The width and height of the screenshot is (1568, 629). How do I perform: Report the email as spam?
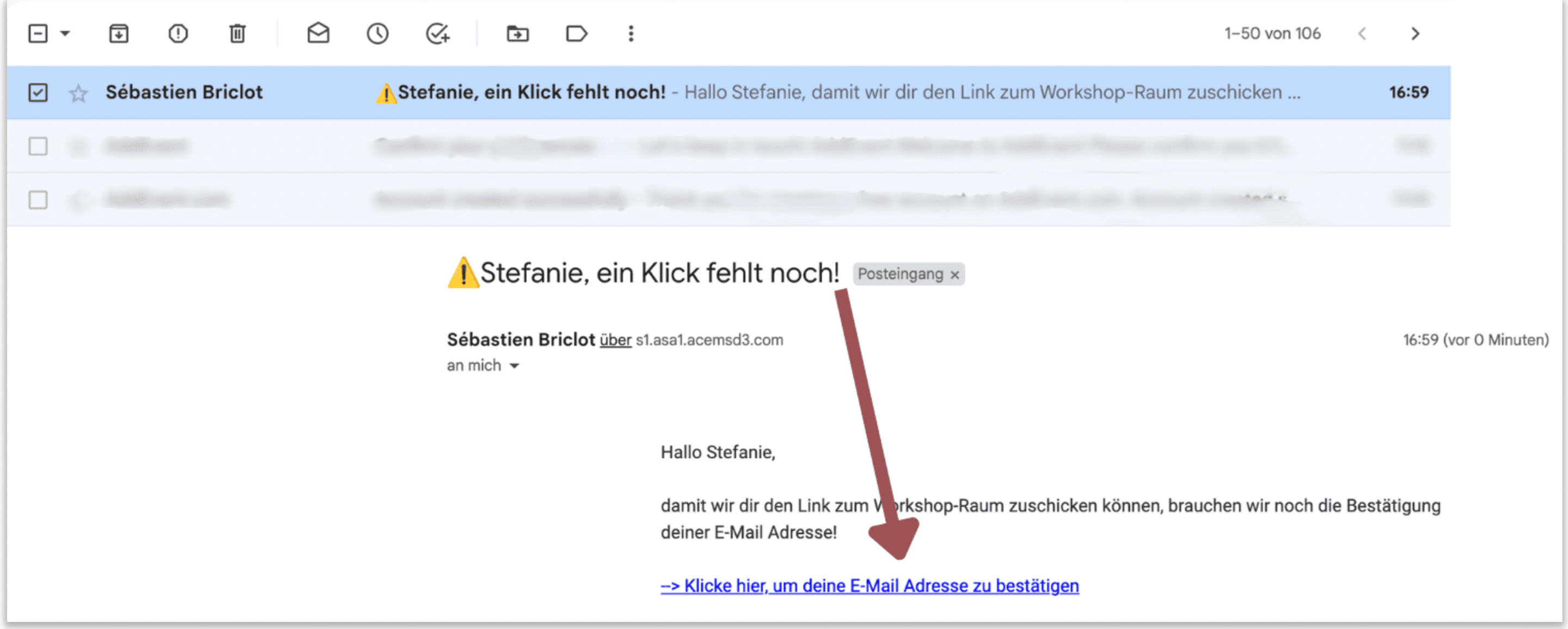tap(177, 33)
